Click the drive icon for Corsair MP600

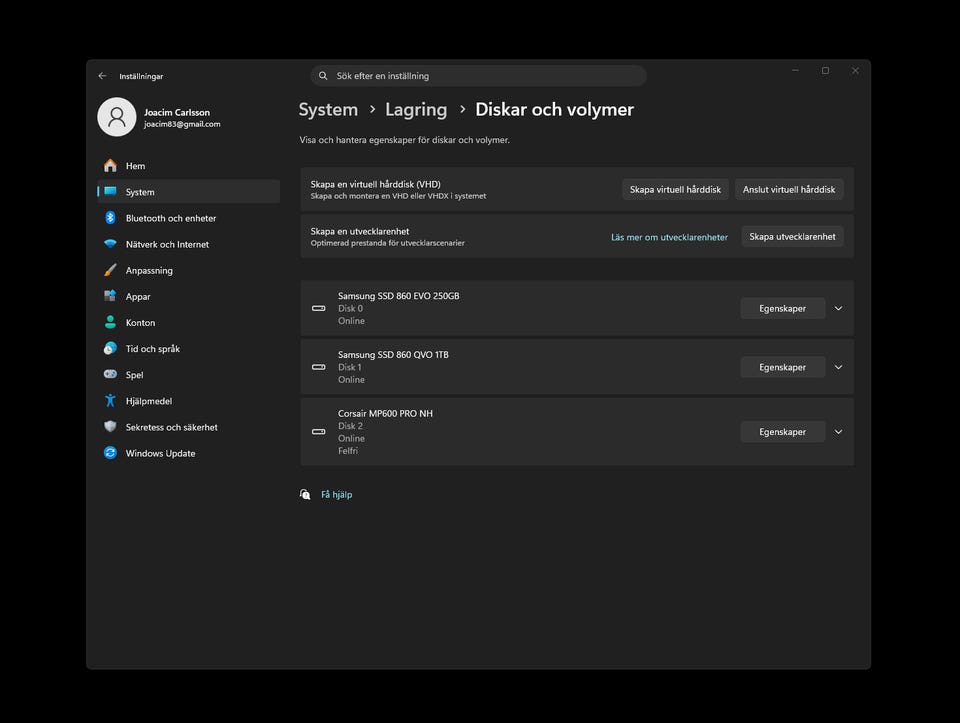(319, 432)
